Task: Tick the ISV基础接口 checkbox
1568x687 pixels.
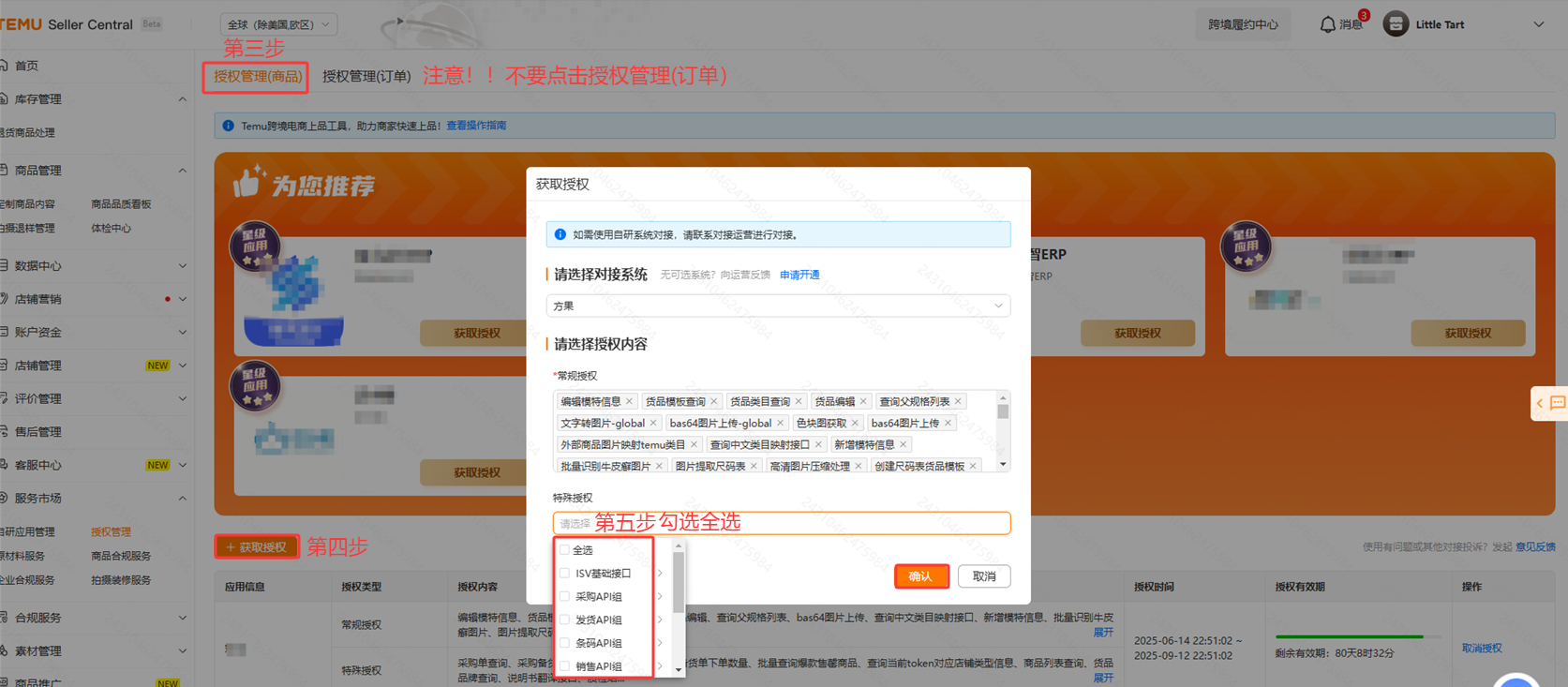Action: tap(565, 573)
